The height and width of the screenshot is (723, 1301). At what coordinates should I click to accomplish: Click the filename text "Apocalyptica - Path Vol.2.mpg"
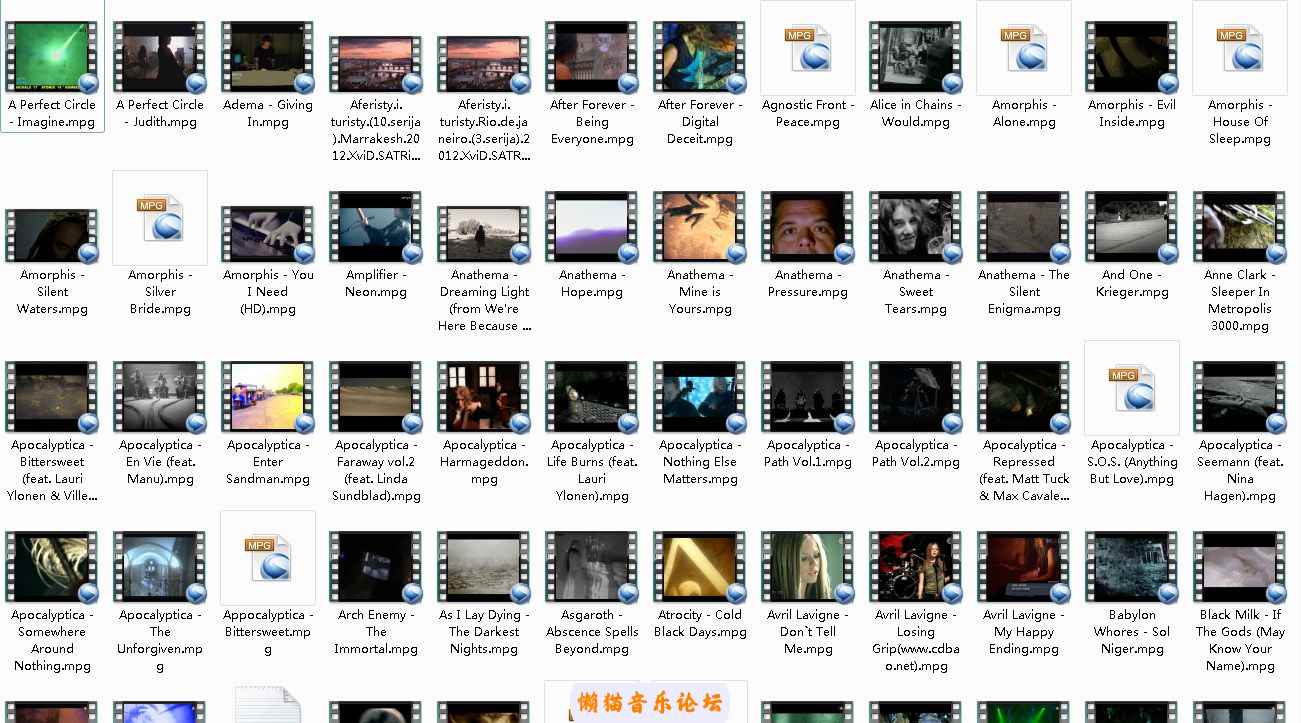pyautogui.click(x=916, y=453)
